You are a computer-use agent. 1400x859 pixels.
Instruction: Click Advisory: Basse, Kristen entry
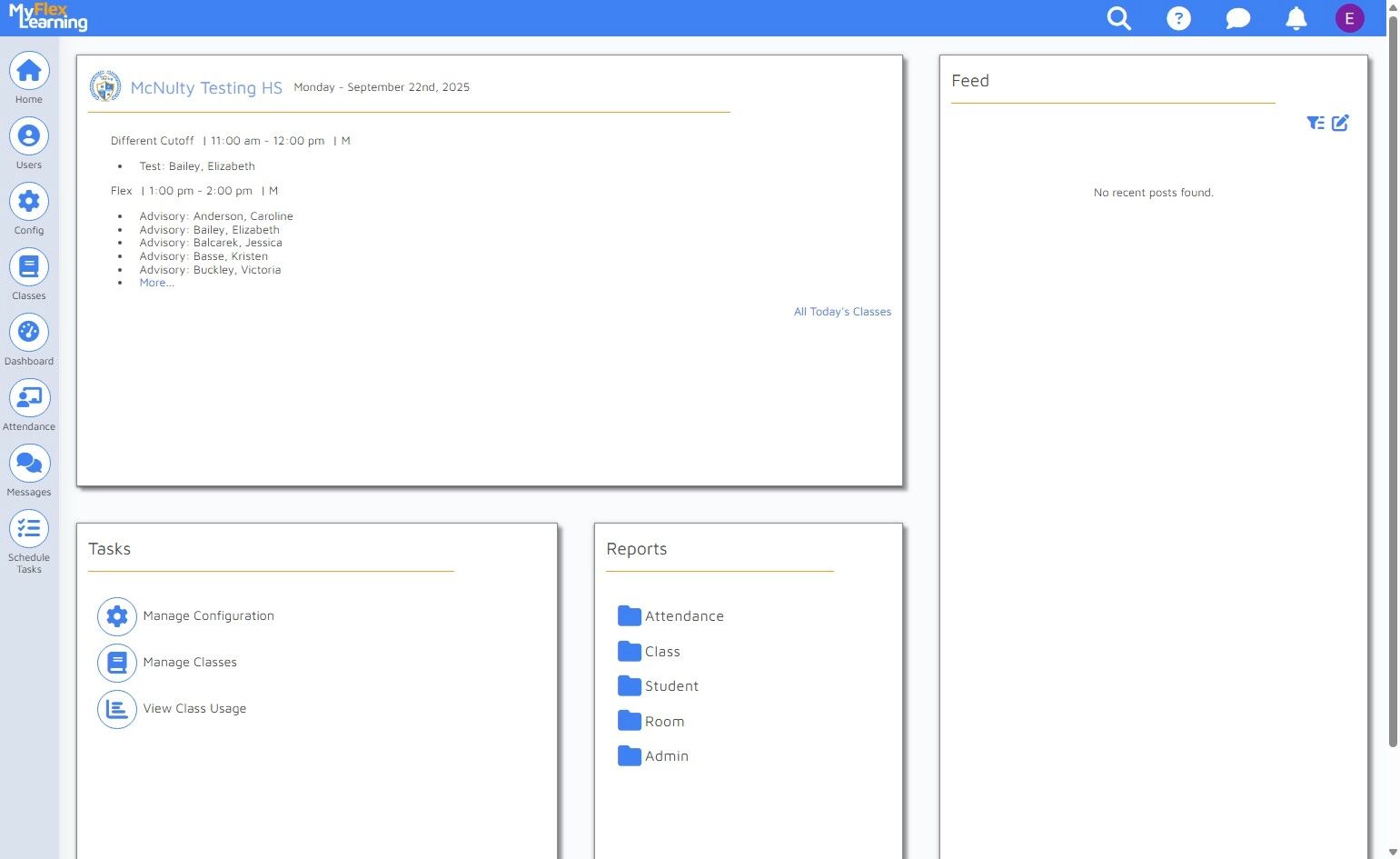204,256
